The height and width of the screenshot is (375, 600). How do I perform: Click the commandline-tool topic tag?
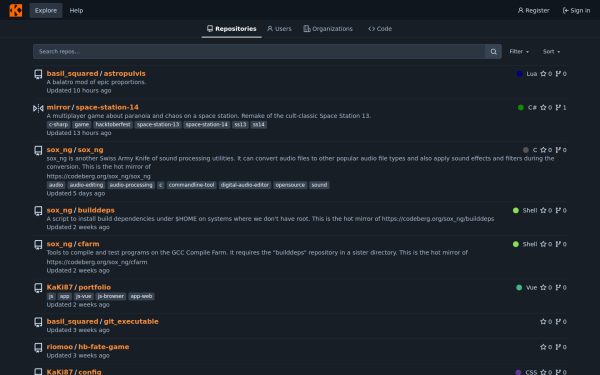(x=191, y=185)
